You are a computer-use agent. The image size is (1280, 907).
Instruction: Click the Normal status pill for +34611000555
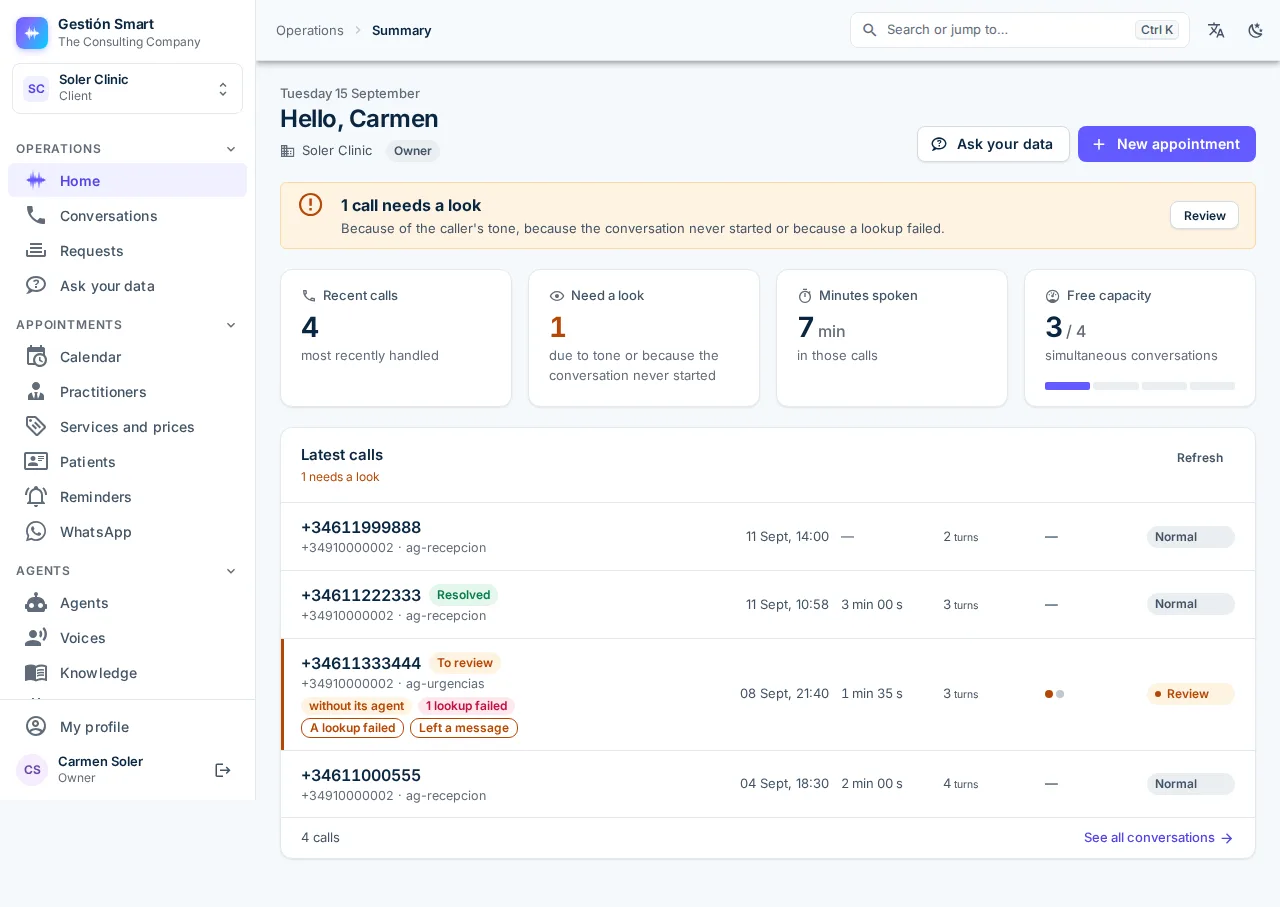(x=1190, y=784)
